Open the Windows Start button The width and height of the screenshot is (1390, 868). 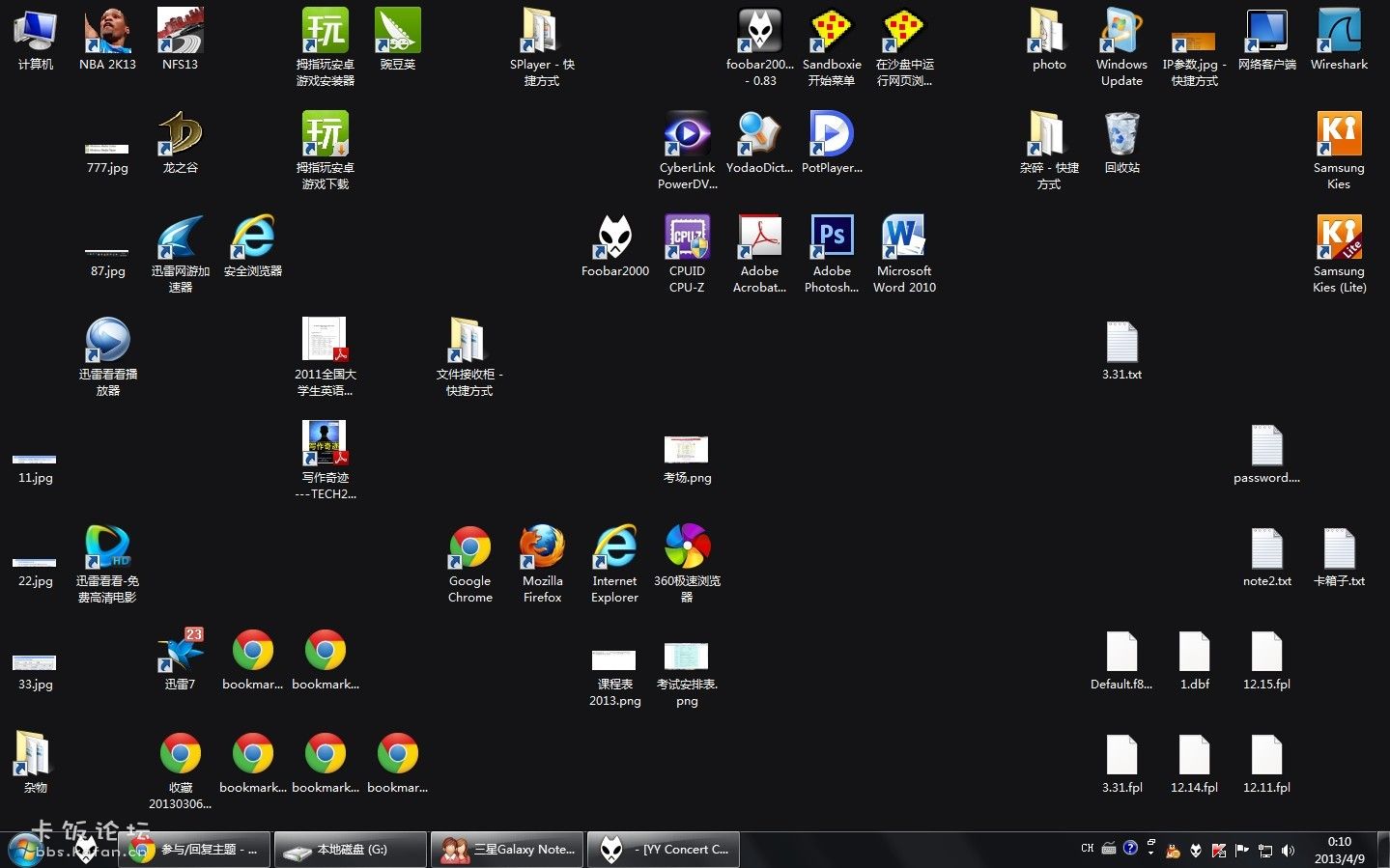pyautogui.click(x=26, y=850)
